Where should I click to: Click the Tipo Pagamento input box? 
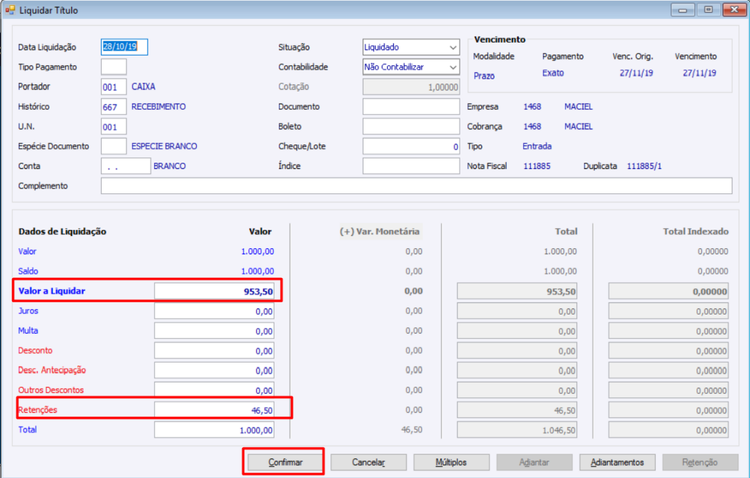click(114, 67)
